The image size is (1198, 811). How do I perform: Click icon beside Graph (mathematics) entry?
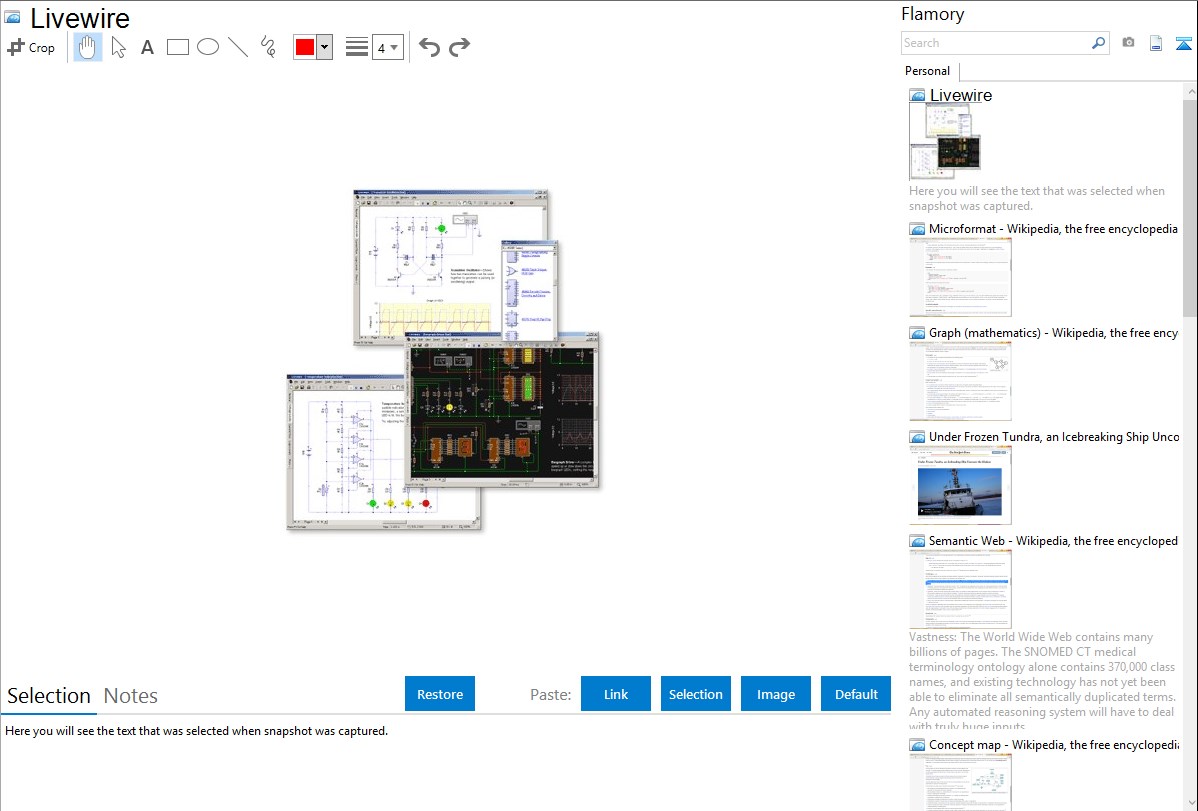click(x=917, y=333)
